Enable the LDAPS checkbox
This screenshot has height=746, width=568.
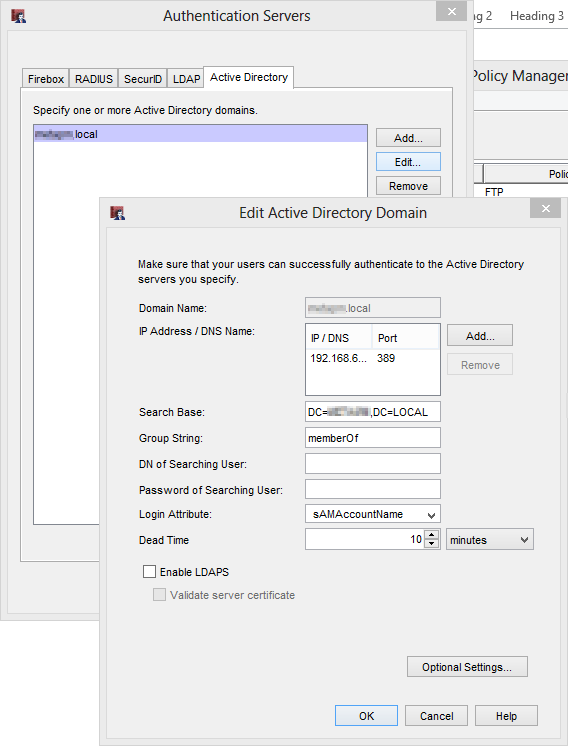pyautogui.click(x=149, y=571)
